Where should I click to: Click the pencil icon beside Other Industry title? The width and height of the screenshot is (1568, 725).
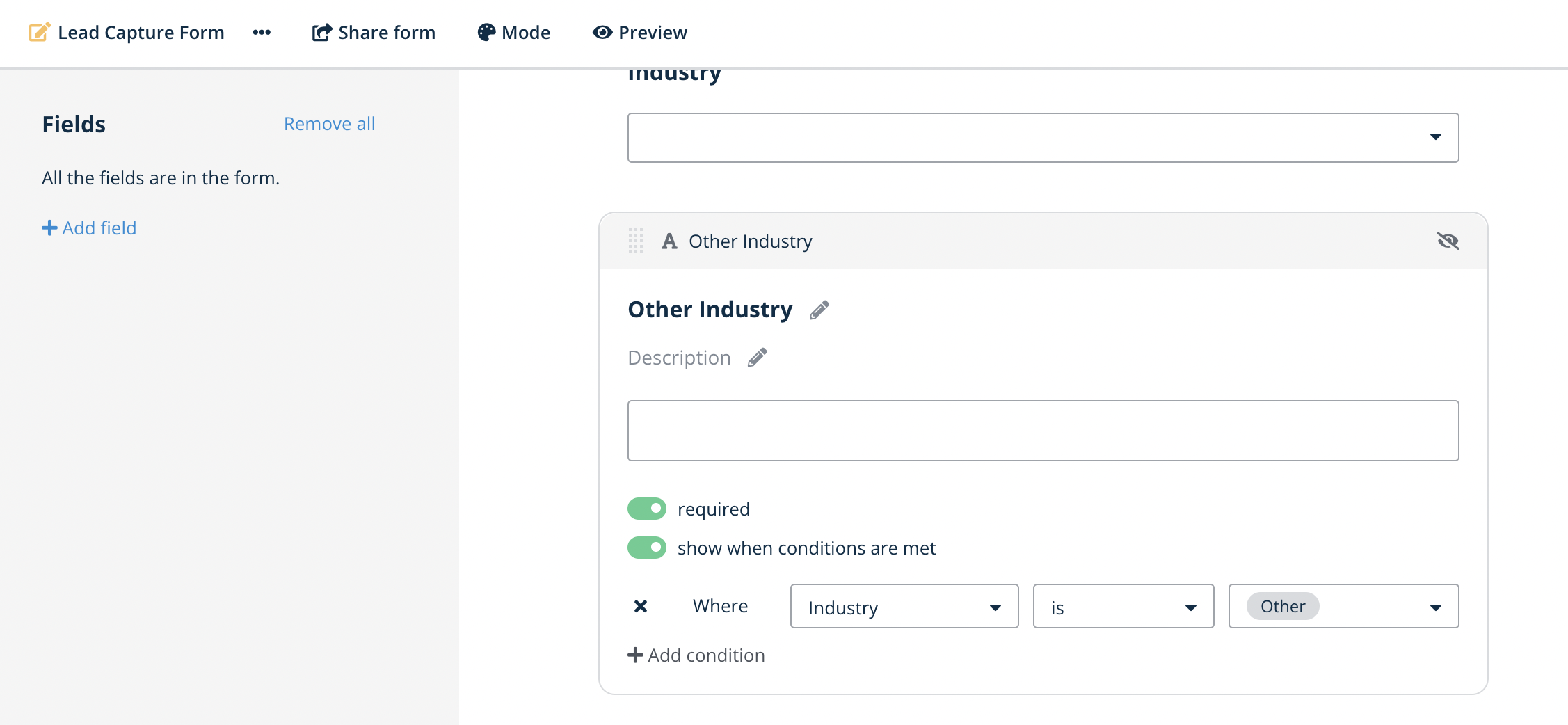819,310
